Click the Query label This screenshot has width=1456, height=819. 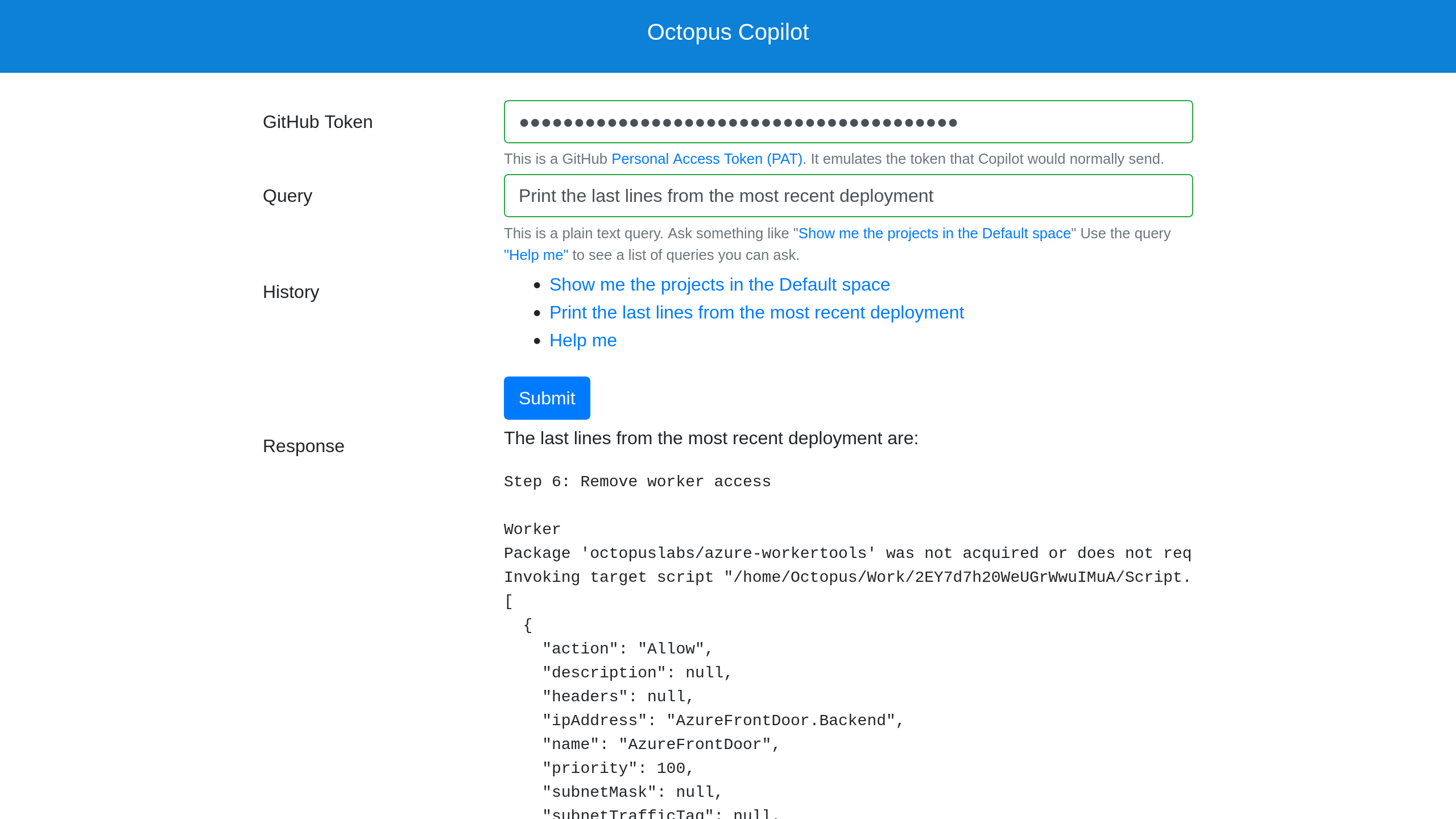tap(287, 196)
